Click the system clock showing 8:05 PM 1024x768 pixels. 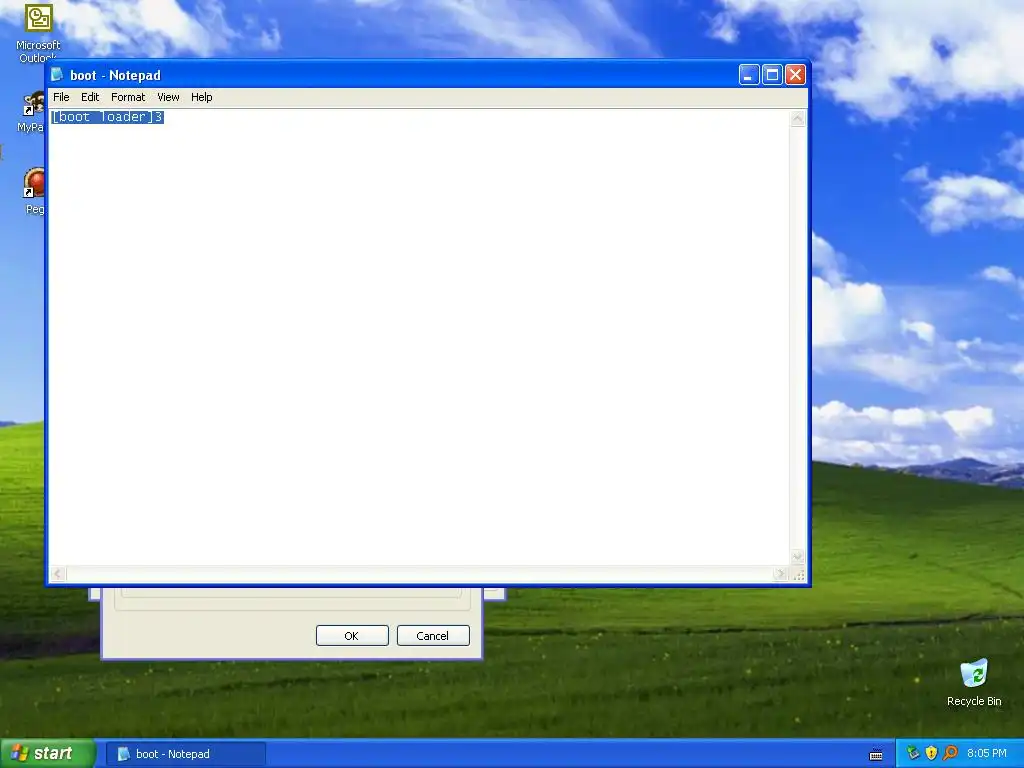point(987,753)
